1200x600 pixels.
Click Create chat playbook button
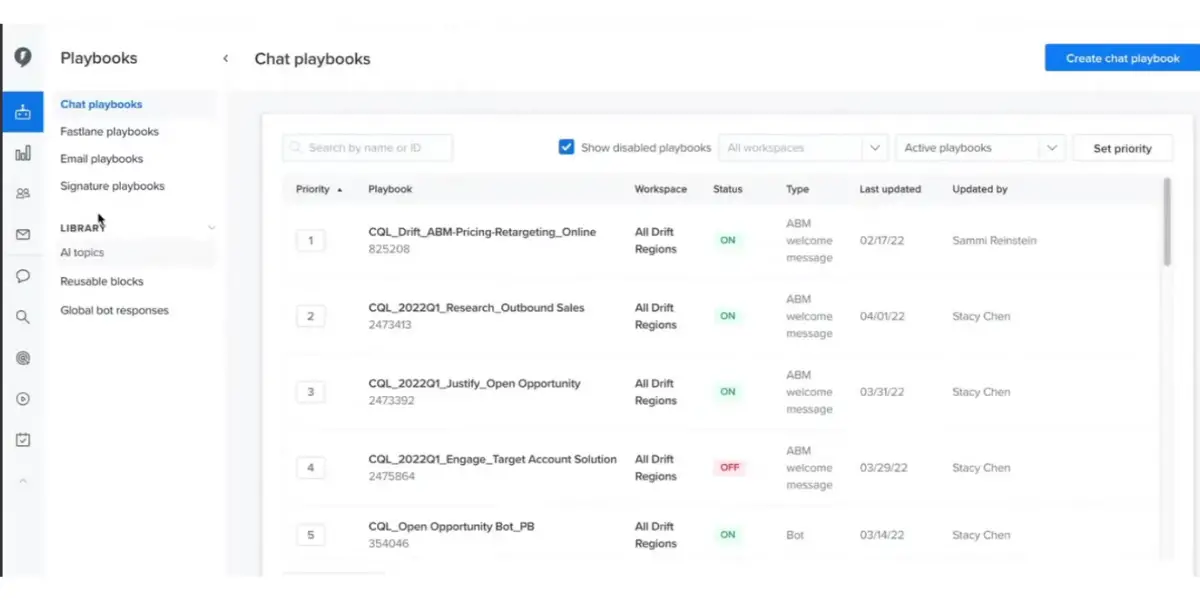(x=1122, y=58)
